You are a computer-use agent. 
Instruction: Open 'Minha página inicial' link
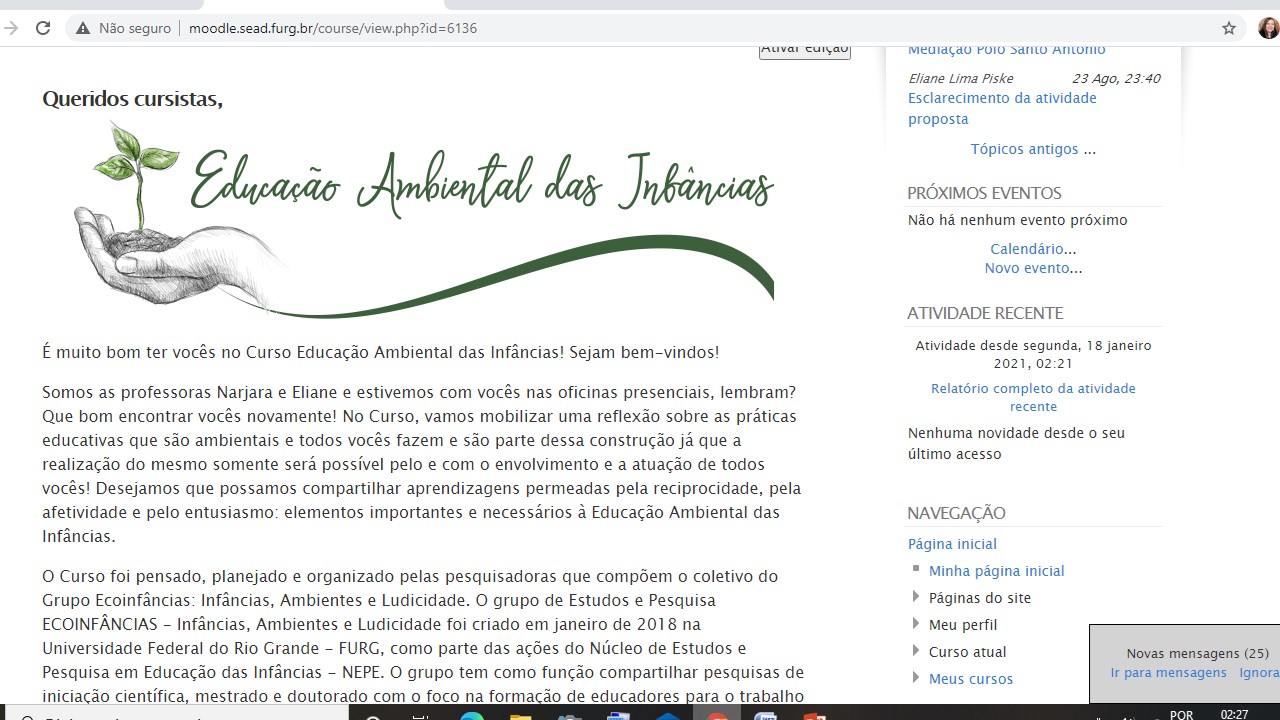coord(996,571)
